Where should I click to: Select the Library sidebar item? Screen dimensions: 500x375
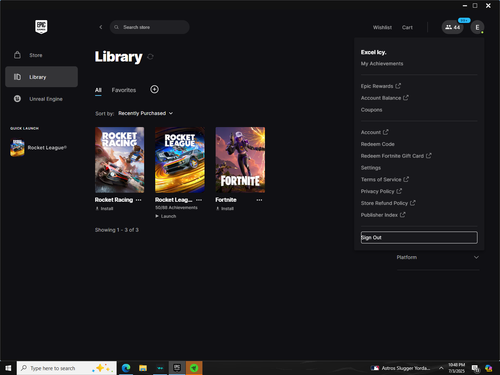[x=41, y=77]
